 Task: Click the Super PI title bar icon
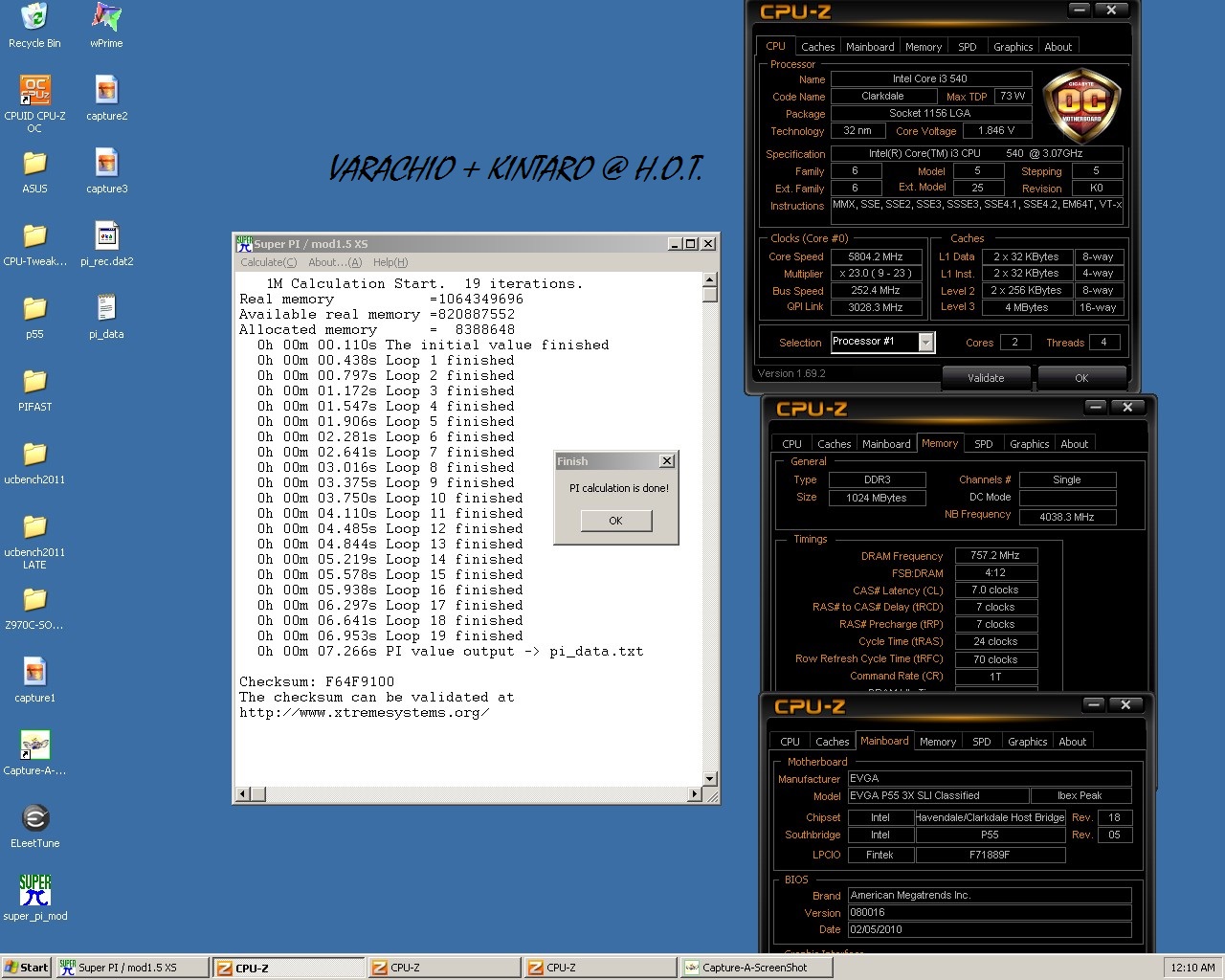(x=244, y=243)
